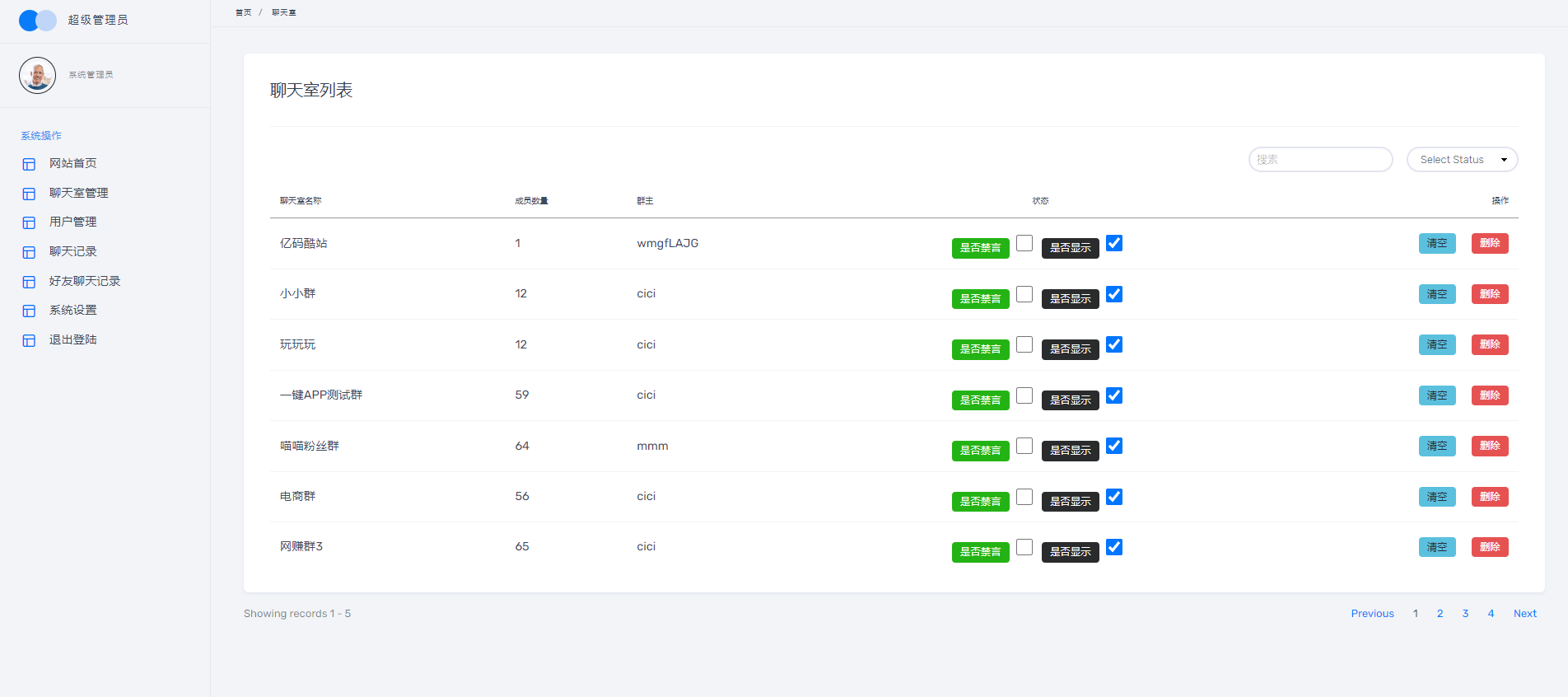Open the Select Status dropdown

(x=1462, y=160)
